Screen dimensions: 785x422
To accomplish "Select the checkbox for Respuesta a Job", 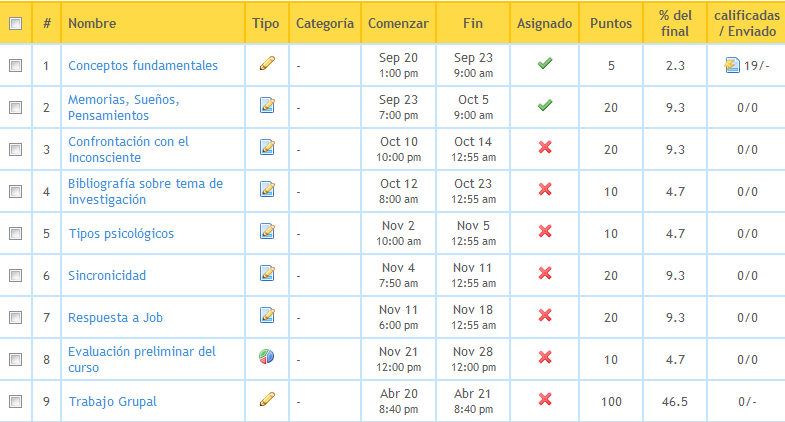I will [15, 317].
